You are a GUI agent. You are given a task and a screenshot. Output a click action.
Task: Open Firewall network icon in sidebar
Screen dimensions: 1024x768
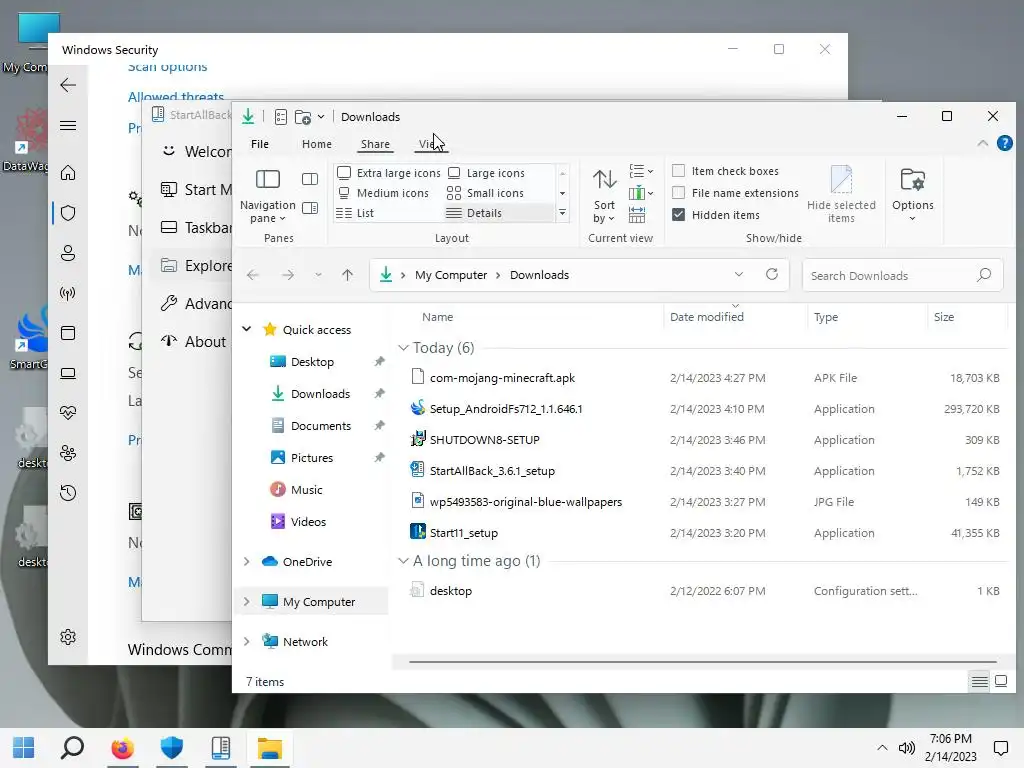coord(68,293)
